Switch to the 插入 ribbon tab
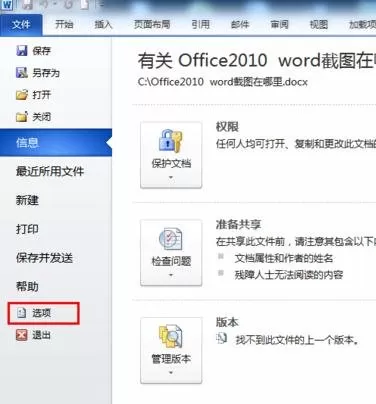376x404 pixels. pyautogui.click(x=103, y=24)
